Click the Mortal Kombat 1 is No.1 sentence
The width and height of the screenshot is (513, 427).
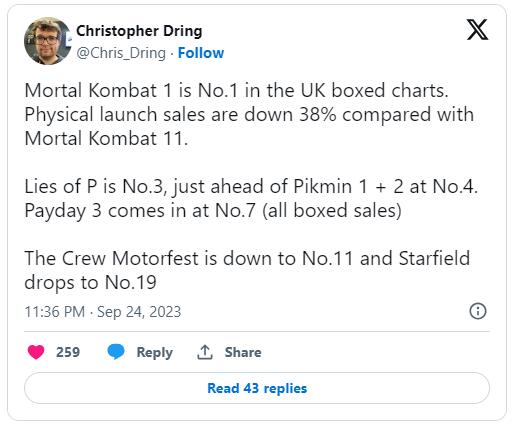pyautogui.click(x=236, y=90)
